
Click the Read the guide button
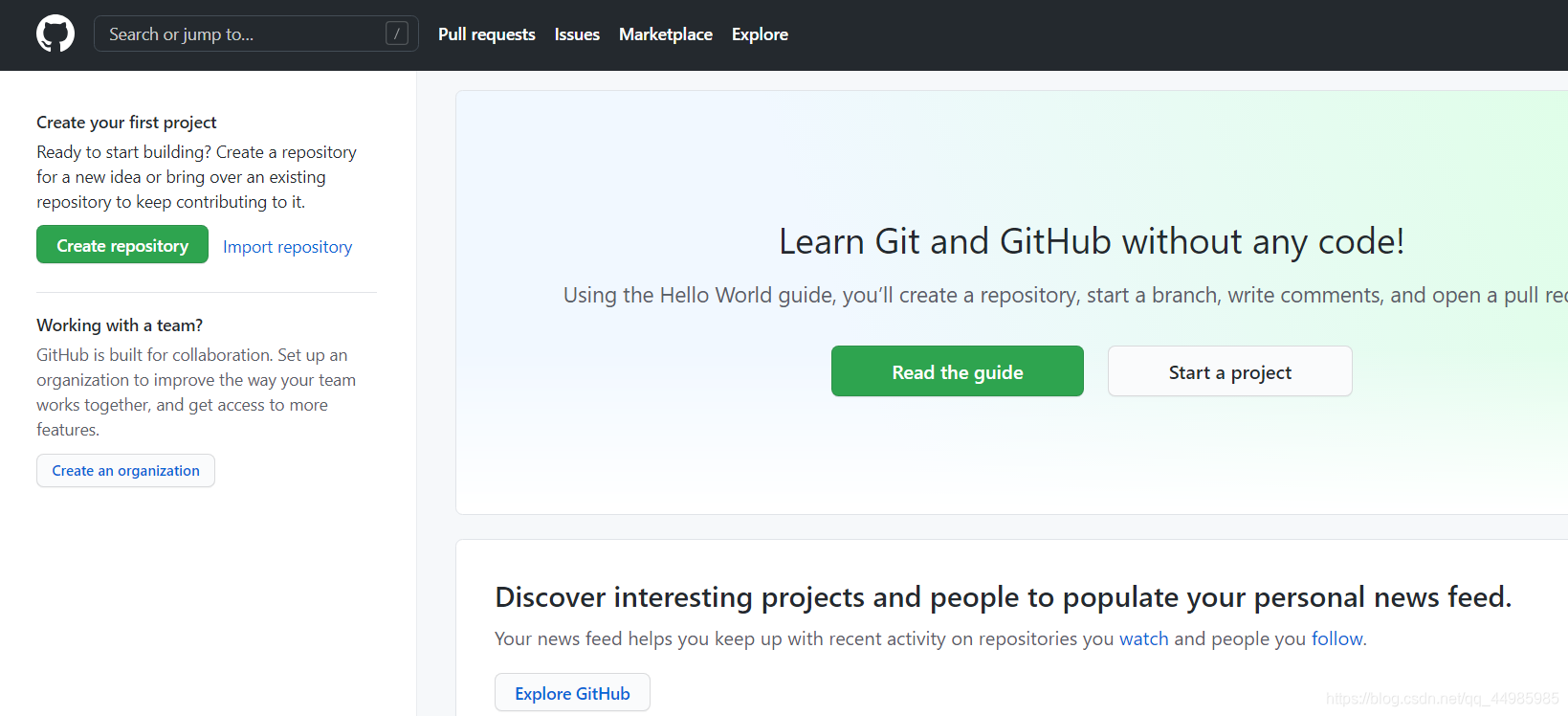[x=958, y=371]
